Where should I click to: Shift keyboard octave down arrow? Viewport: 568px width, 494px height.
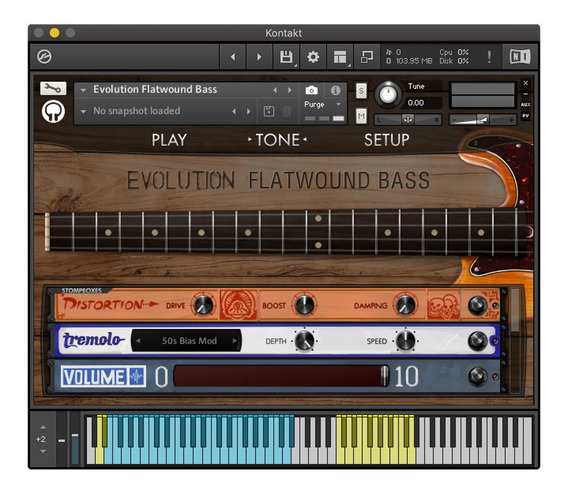pos(43,451)
